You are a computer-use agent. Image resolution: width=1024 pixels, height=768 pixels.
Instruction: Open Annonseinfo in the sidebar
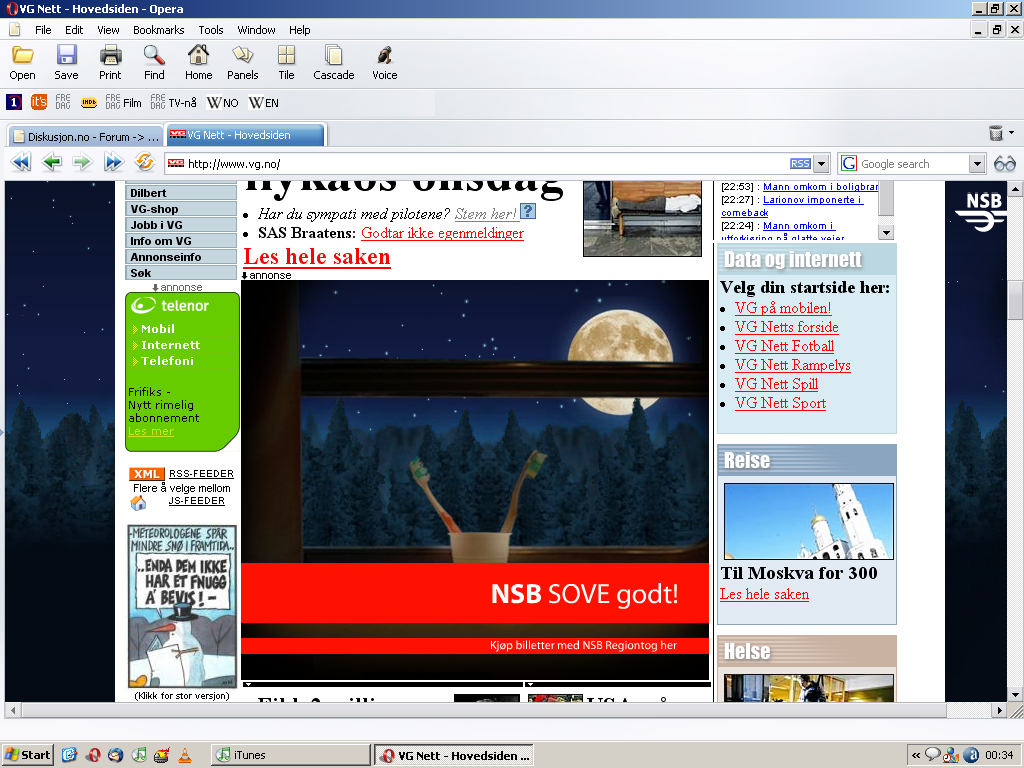181,257
